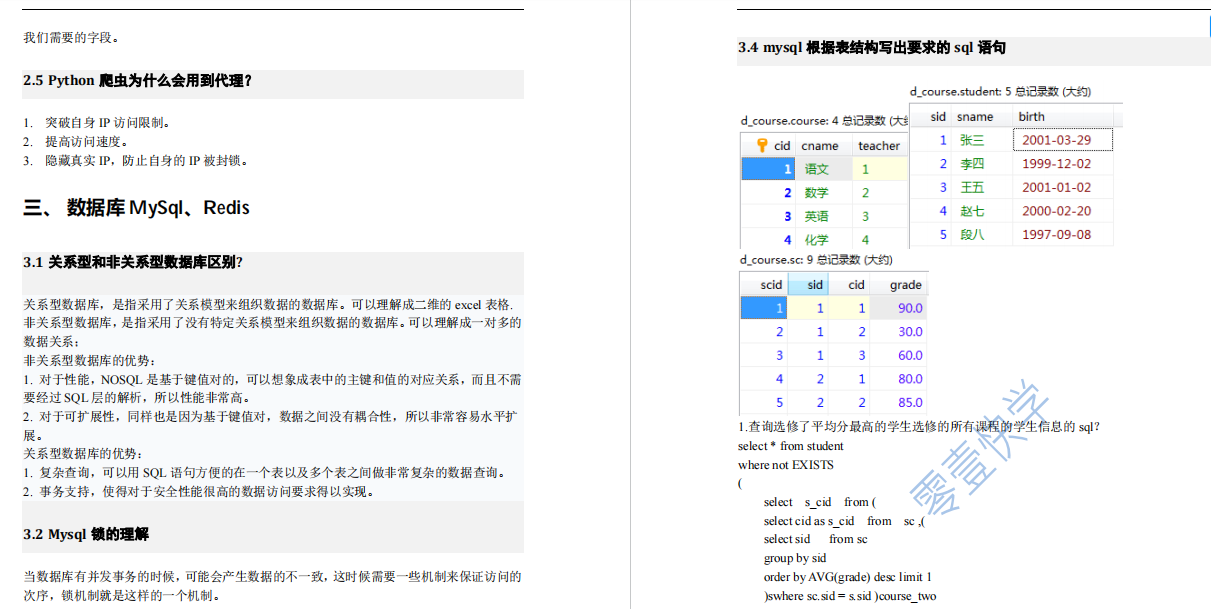Click heading "3.1 关系型和非关系型数据库区别?"
Image resolution: width=1211 pixels, height=609 pixels.
[x=134, y=263]
